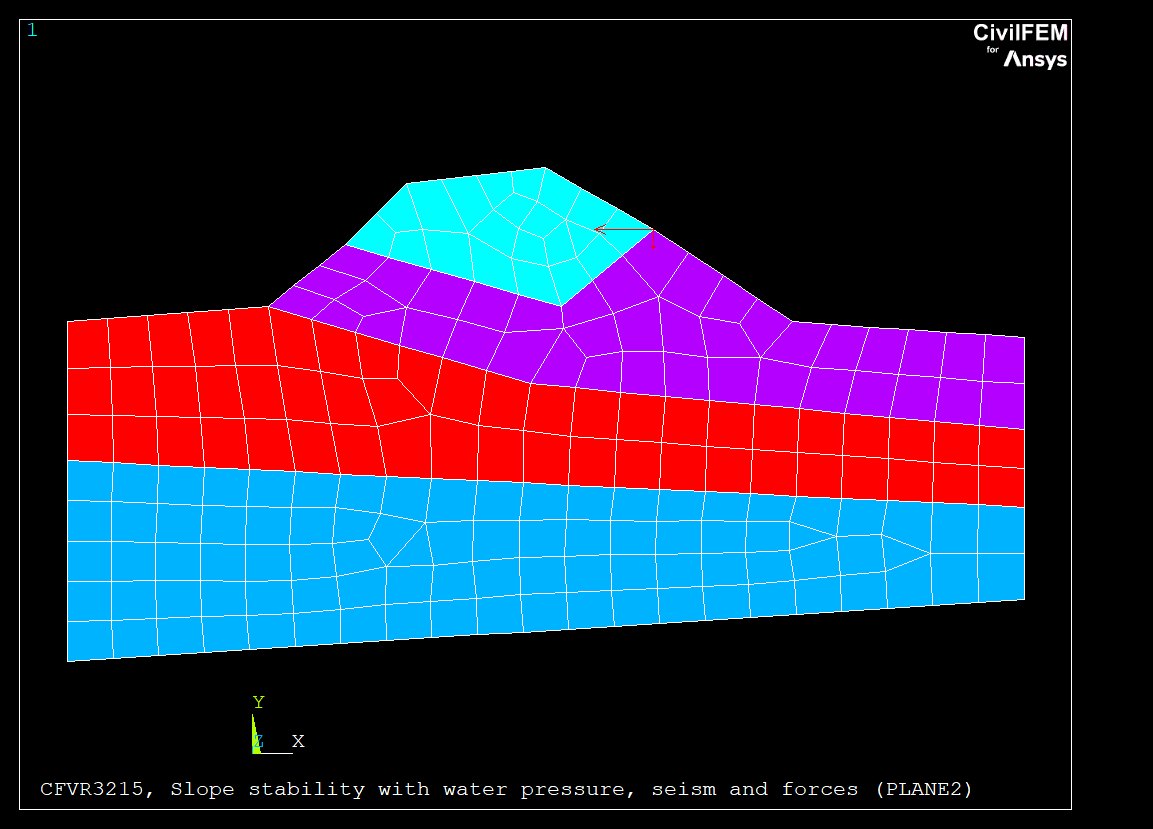Click the peak apex of cyan embankment

(544, 168)
